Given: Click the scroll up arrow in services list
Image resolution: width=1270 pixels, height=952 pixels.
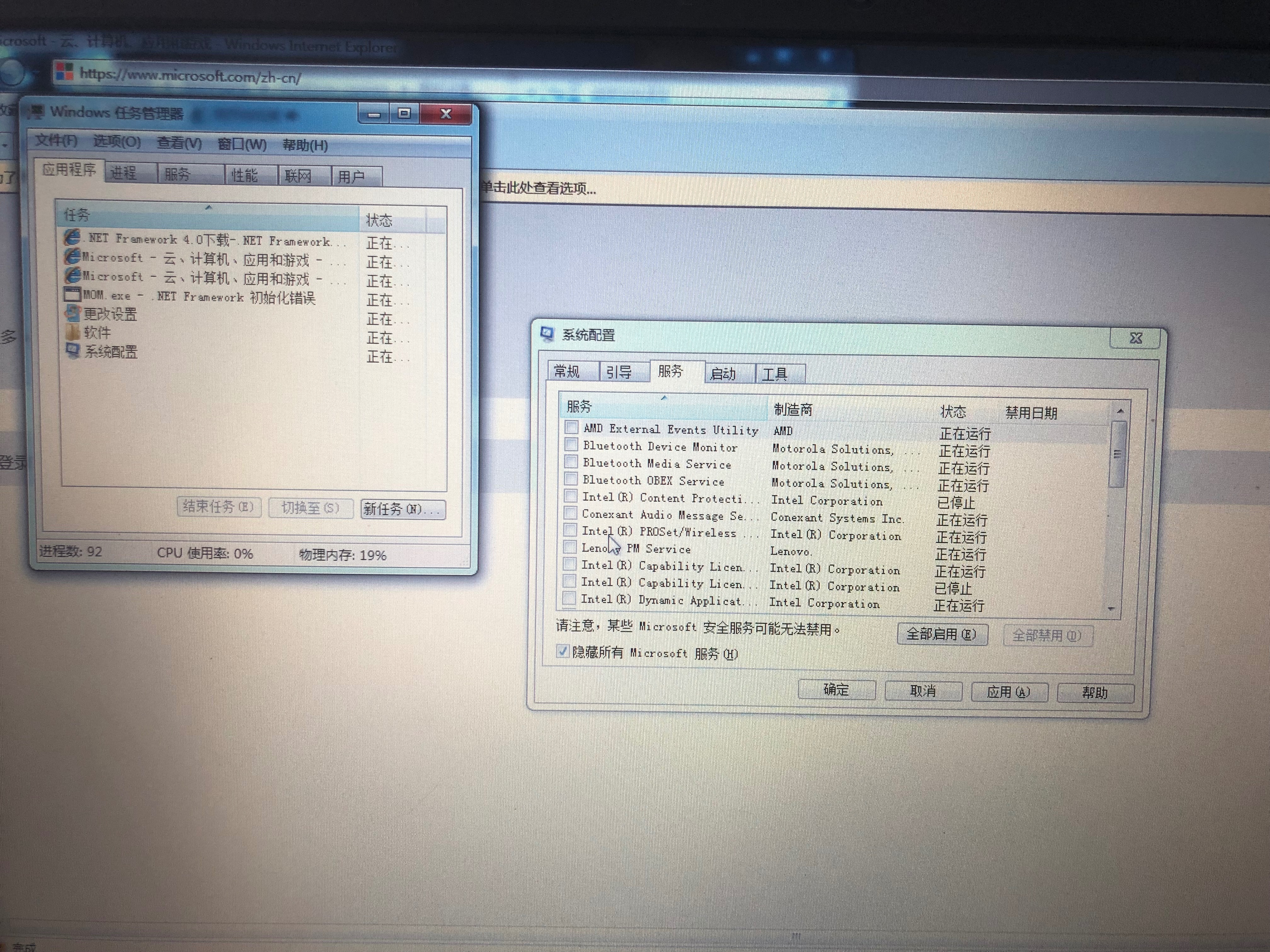Looking at the screenshot, I should [x=1120, y=411].
